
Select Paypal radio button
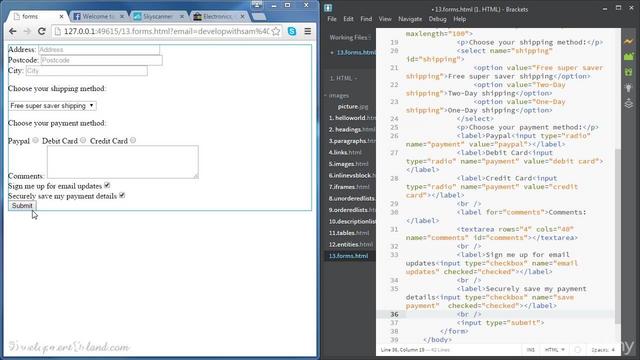point(36,140)
